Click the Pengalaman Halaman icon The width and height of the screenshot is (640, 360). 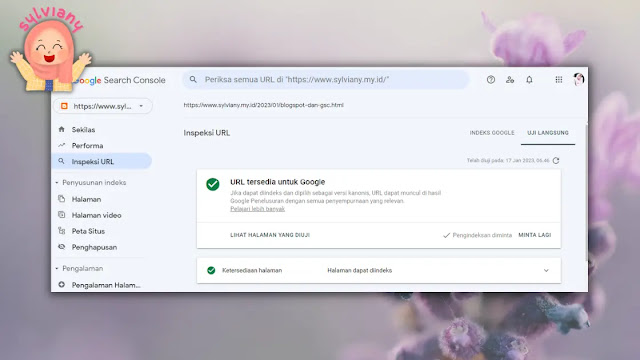61,284
